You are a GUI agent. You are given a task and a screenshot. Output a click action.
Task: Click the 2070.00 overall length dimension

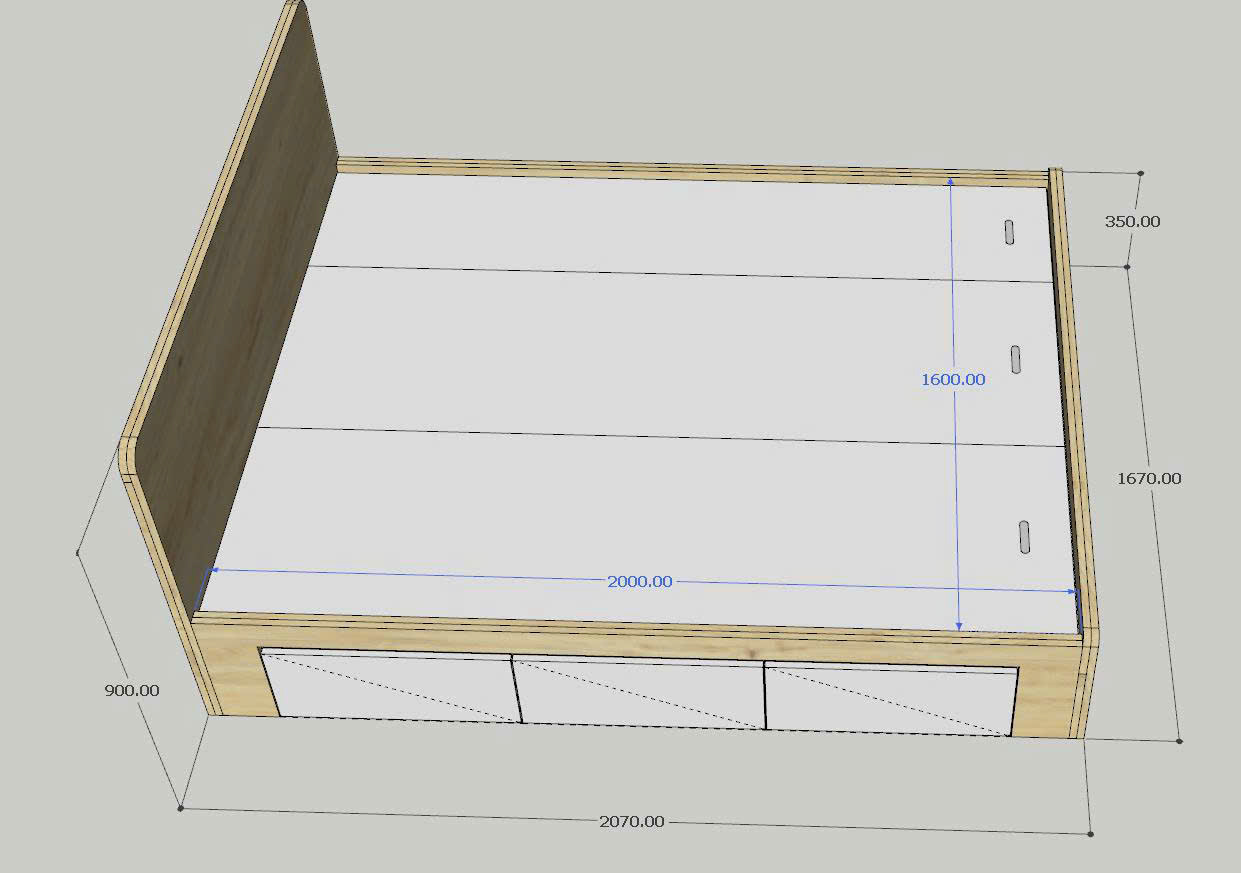631,821
